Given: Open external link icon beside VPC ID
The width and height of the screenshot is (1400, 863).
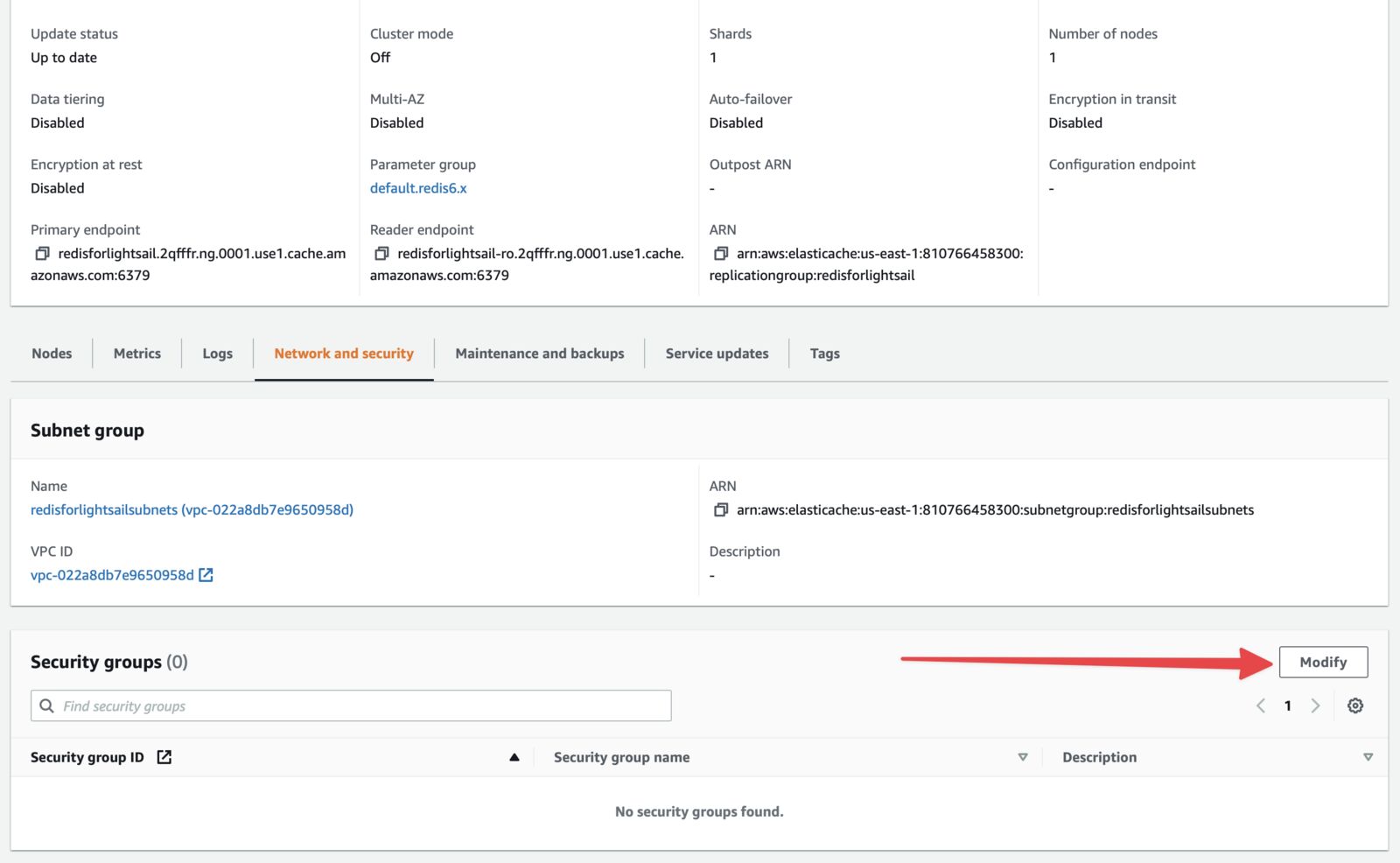Looking at the screenshot, I should (206, 575).
